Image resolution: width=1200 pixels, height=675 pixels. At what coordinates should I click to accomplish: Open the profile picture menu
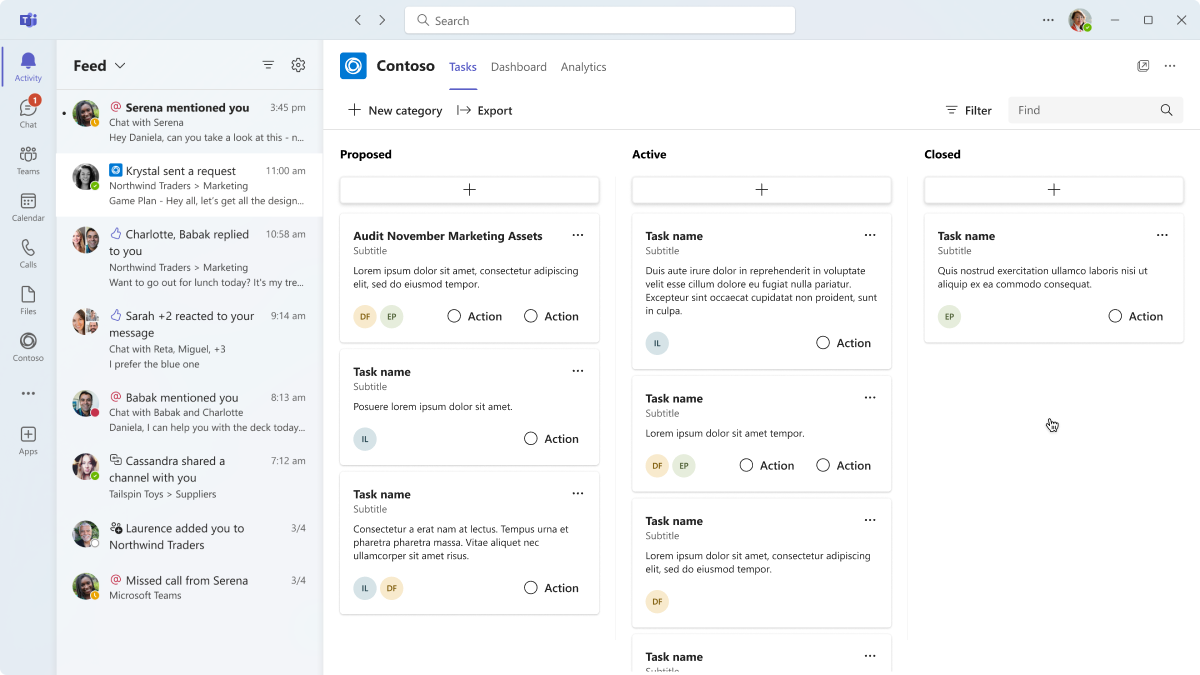[1080, 20]
